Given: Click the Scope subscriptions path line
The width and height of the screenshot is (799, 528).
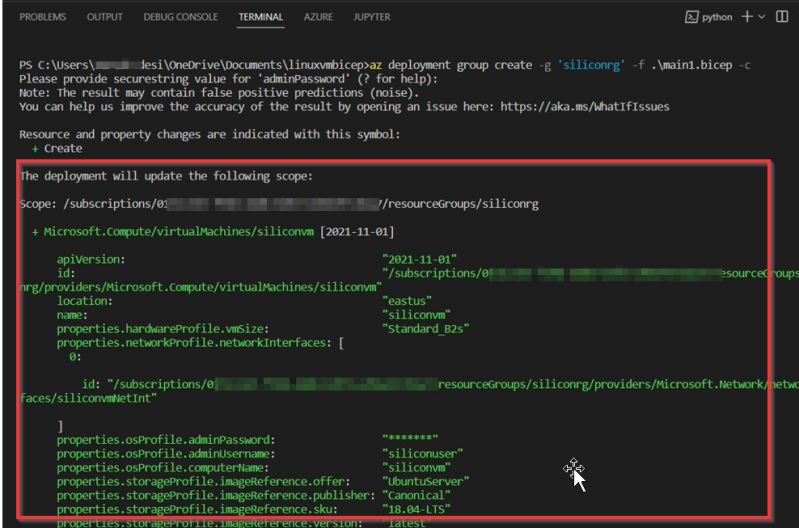Looking at the screenshot, I should point(279,204).
